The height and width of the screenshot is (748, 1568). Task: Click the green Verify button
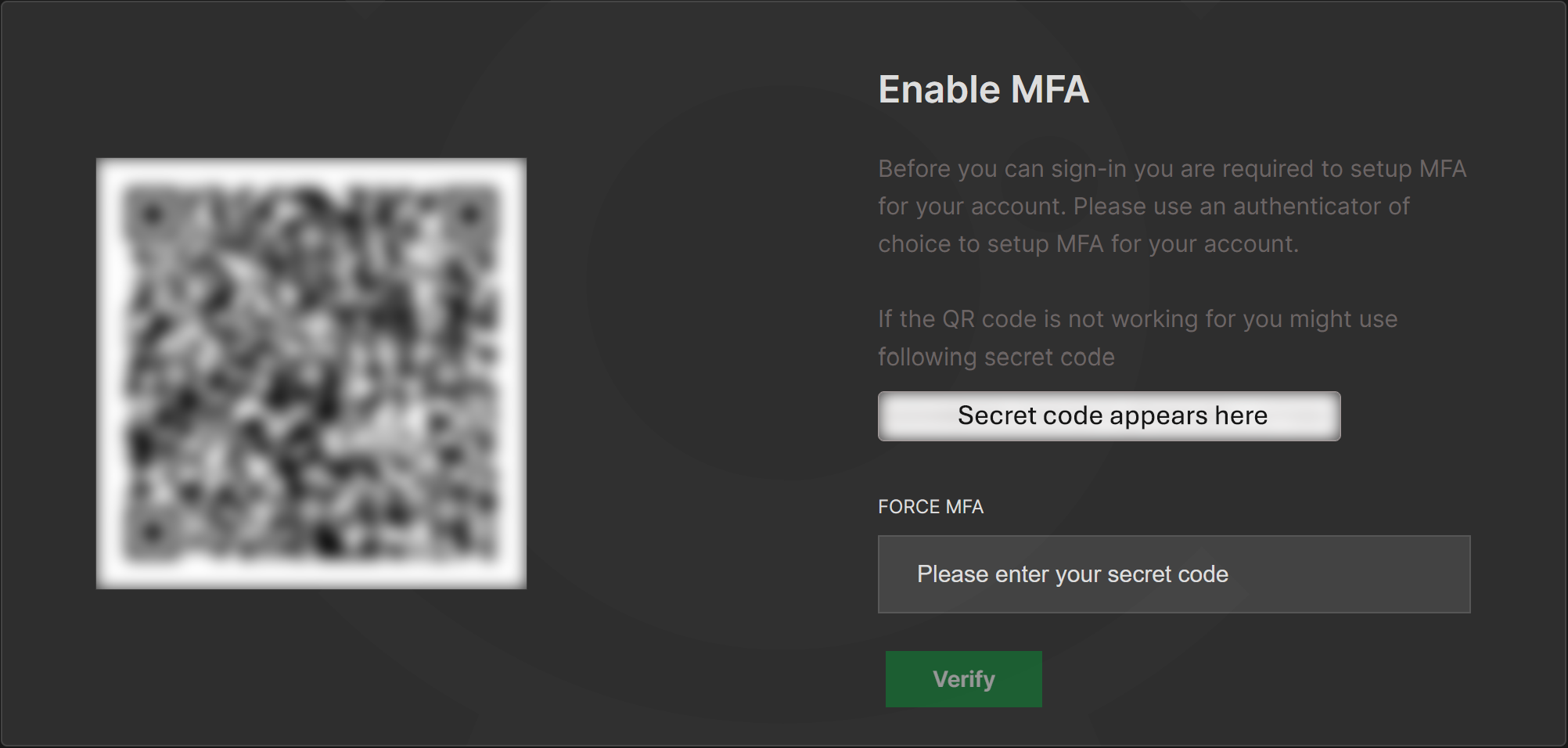point(963,679)
